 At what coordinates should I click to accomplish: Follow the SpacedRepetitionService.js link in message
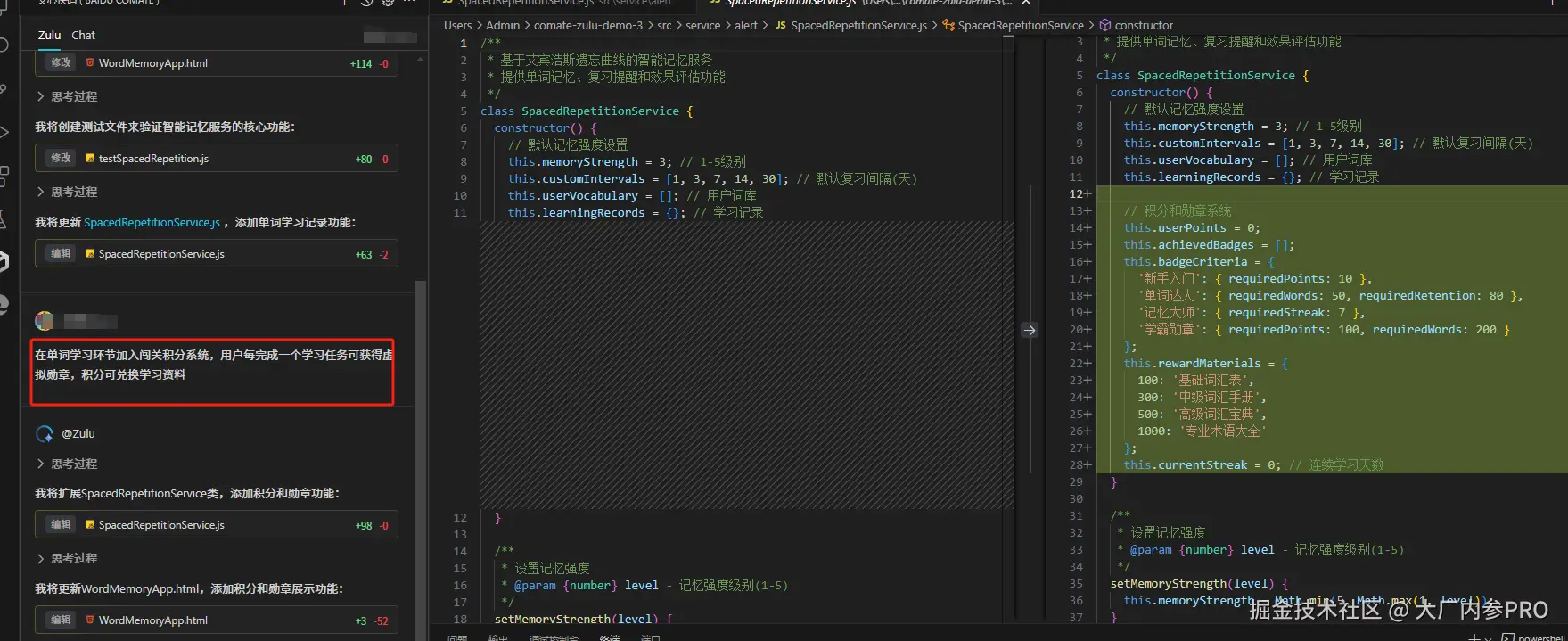pos(152,222)
